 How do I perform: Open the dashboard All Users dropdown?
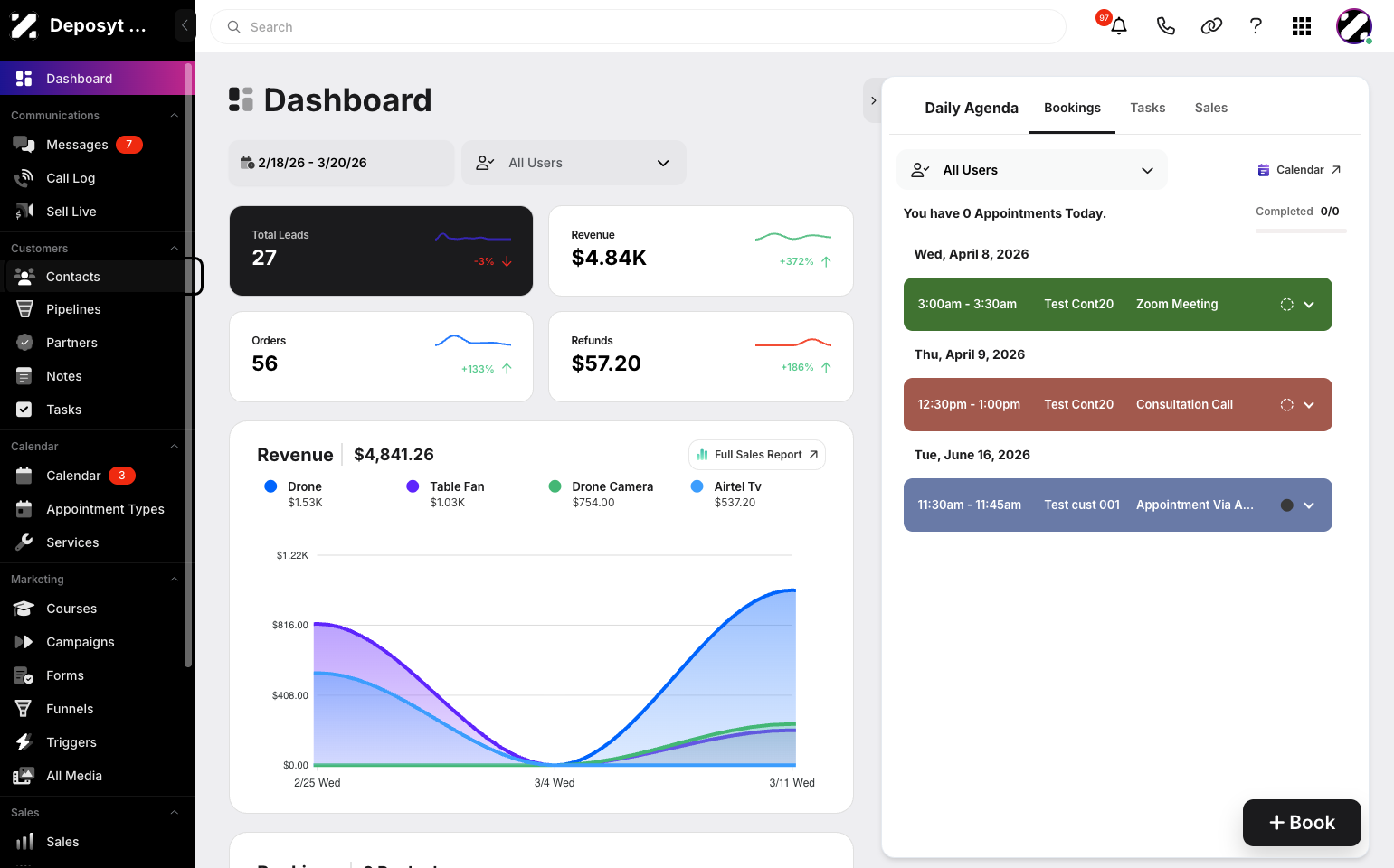tap(574, 163)
